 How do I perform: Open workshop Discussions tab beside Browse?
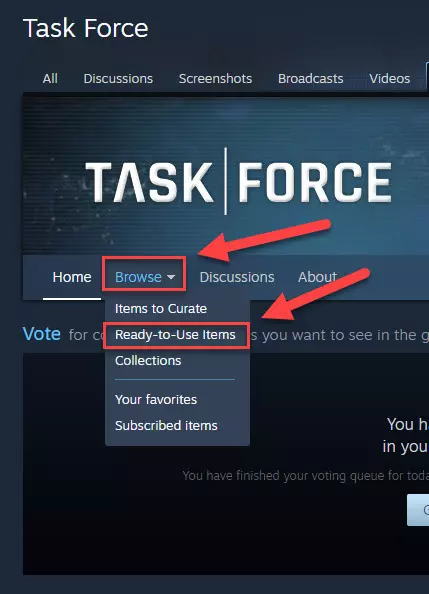tap(237, 277)
